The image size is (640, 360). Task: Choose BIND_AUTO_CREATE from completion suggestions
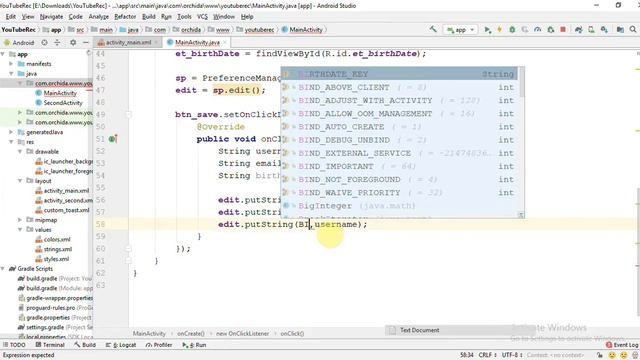point(399,127)
